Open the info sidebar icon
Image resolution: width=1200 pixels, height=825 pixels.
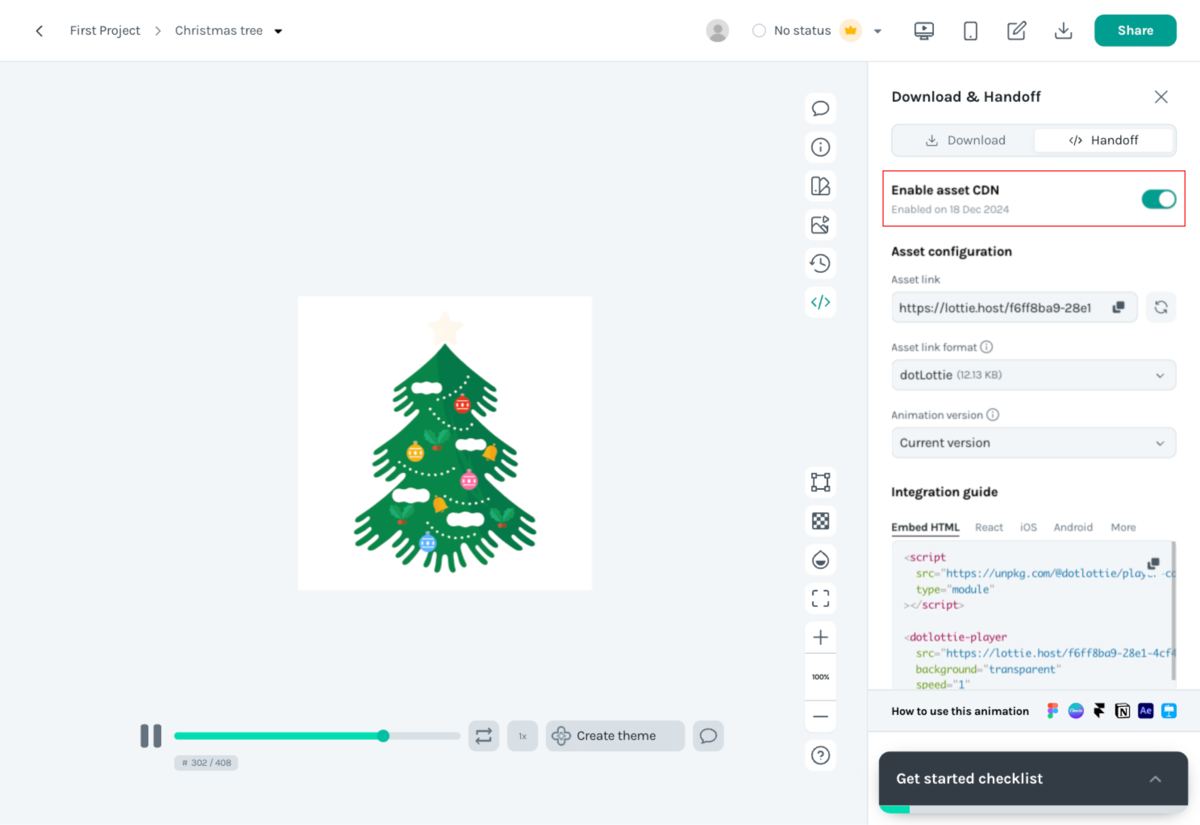pos(820,147)
